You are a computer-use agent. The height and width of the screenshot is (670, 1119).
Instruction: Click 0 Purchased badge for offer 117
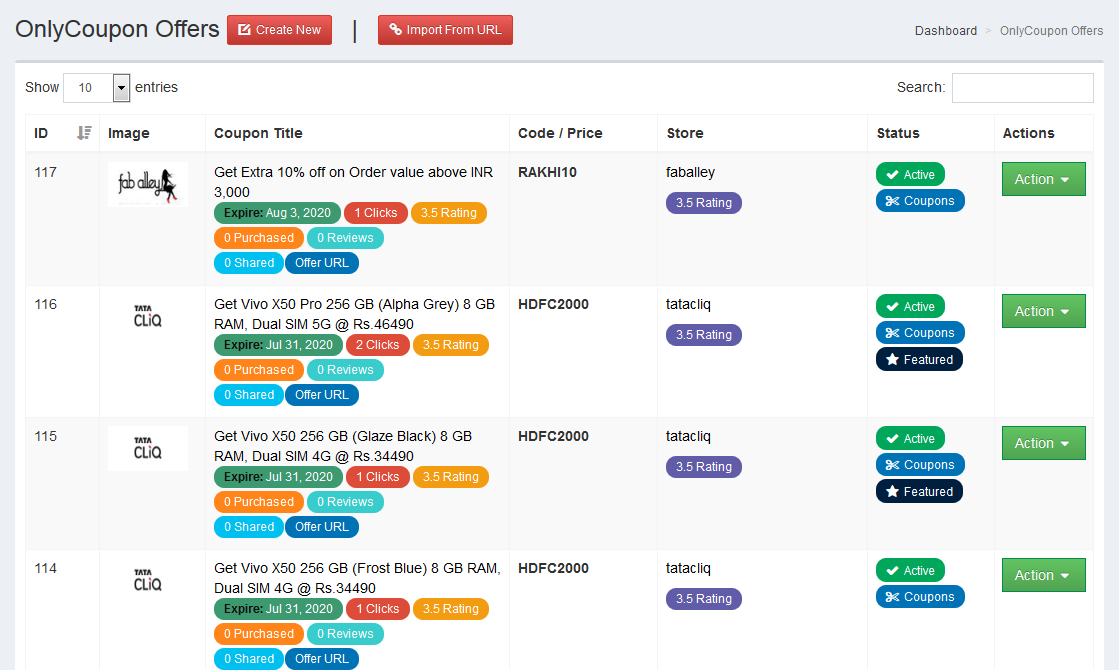[x=259, y=238]
